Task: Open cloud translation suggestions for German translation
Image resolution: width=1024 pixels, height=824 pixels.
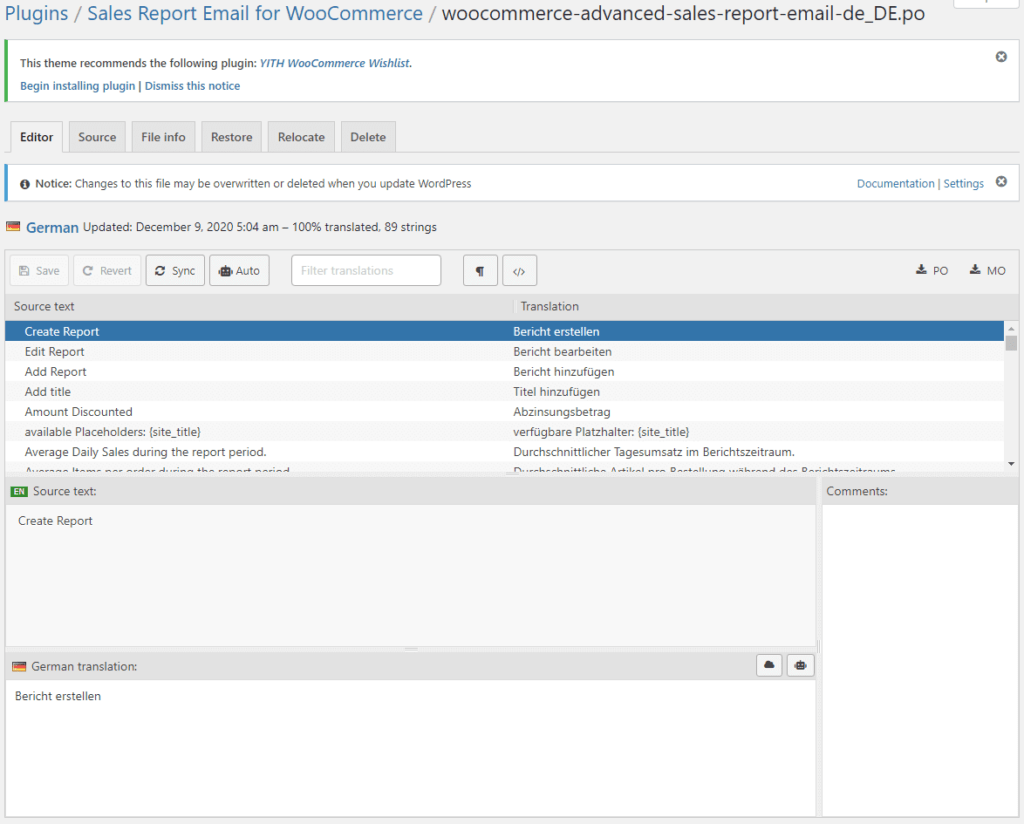Action: coord(768,665)
